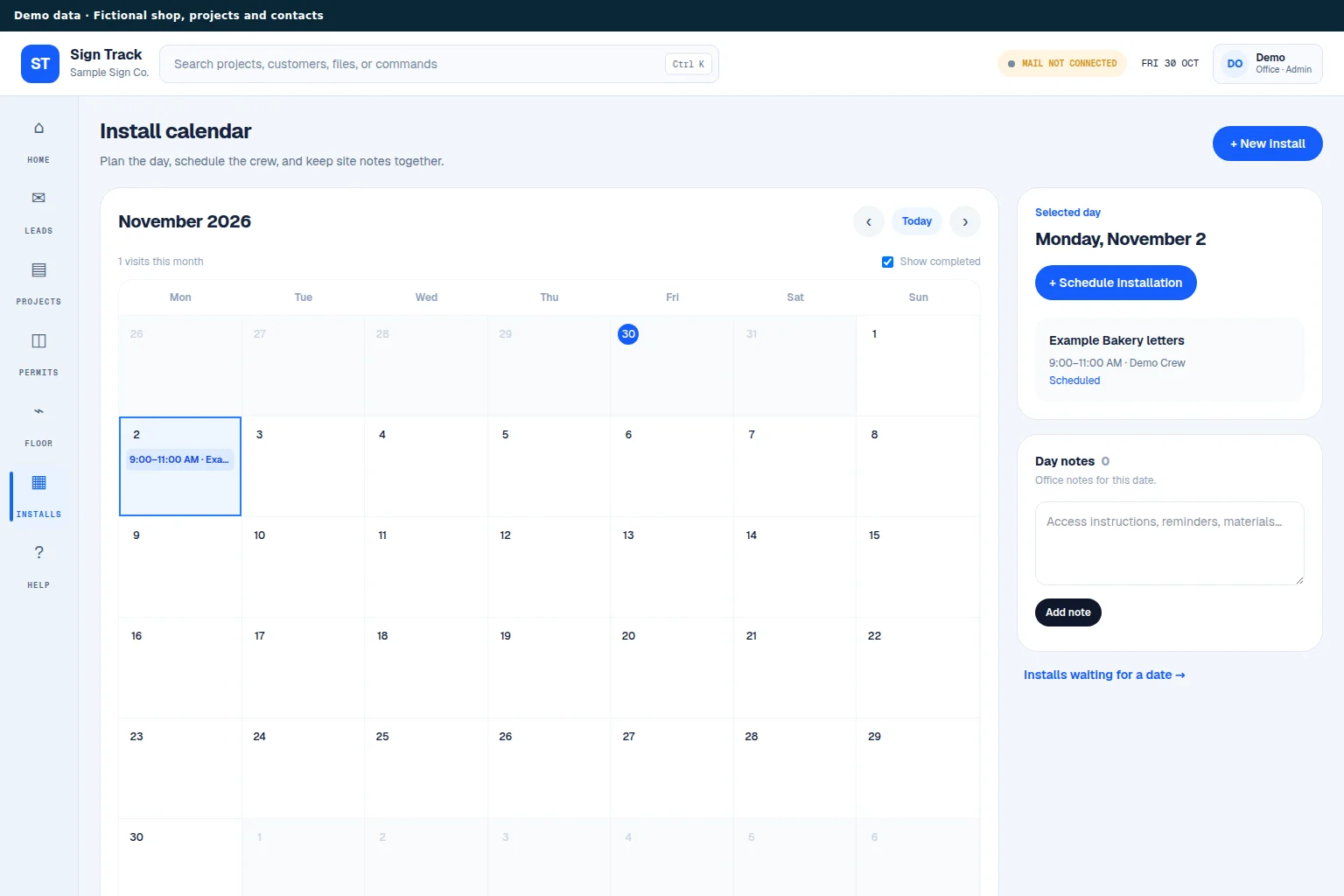
Task: Go to the Projects sidebar icon
Action: click(38, 269)
